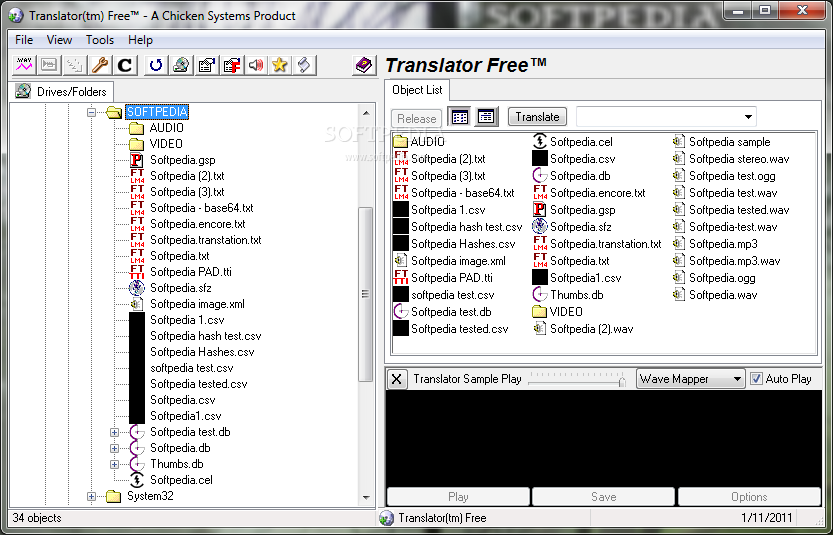Viewport: 833px width, 535px height.
Task: Click the properties icon with red F
Action: [232, 65]
